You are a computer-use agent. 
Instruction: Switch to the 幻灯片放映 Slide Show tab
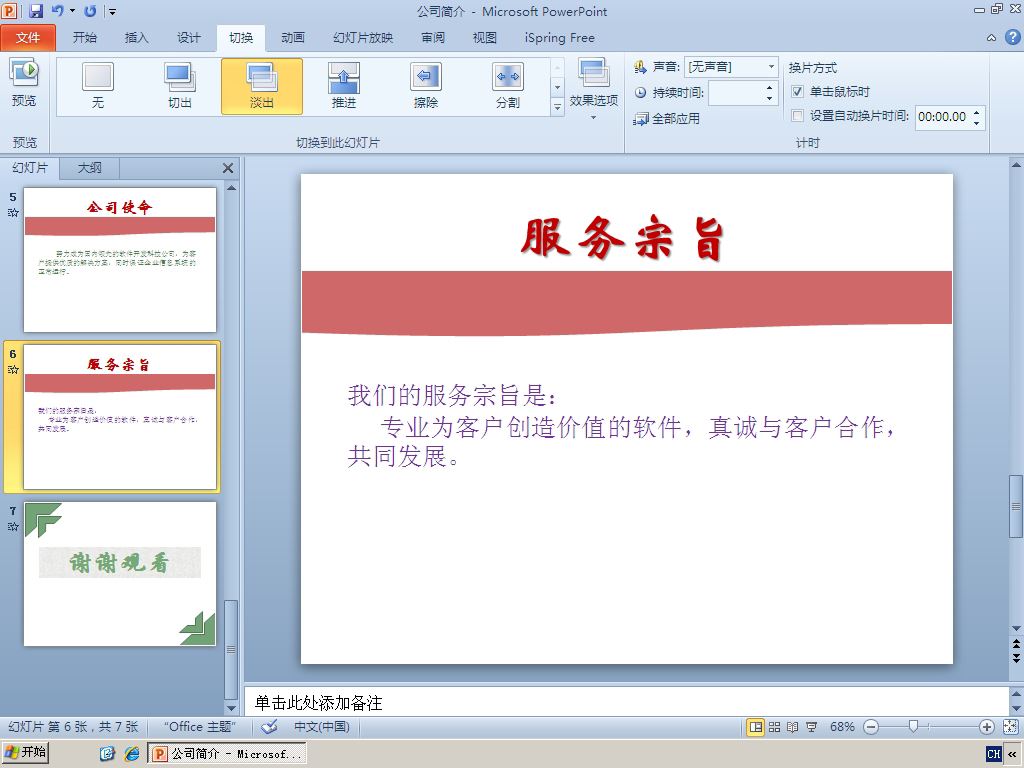363,38
